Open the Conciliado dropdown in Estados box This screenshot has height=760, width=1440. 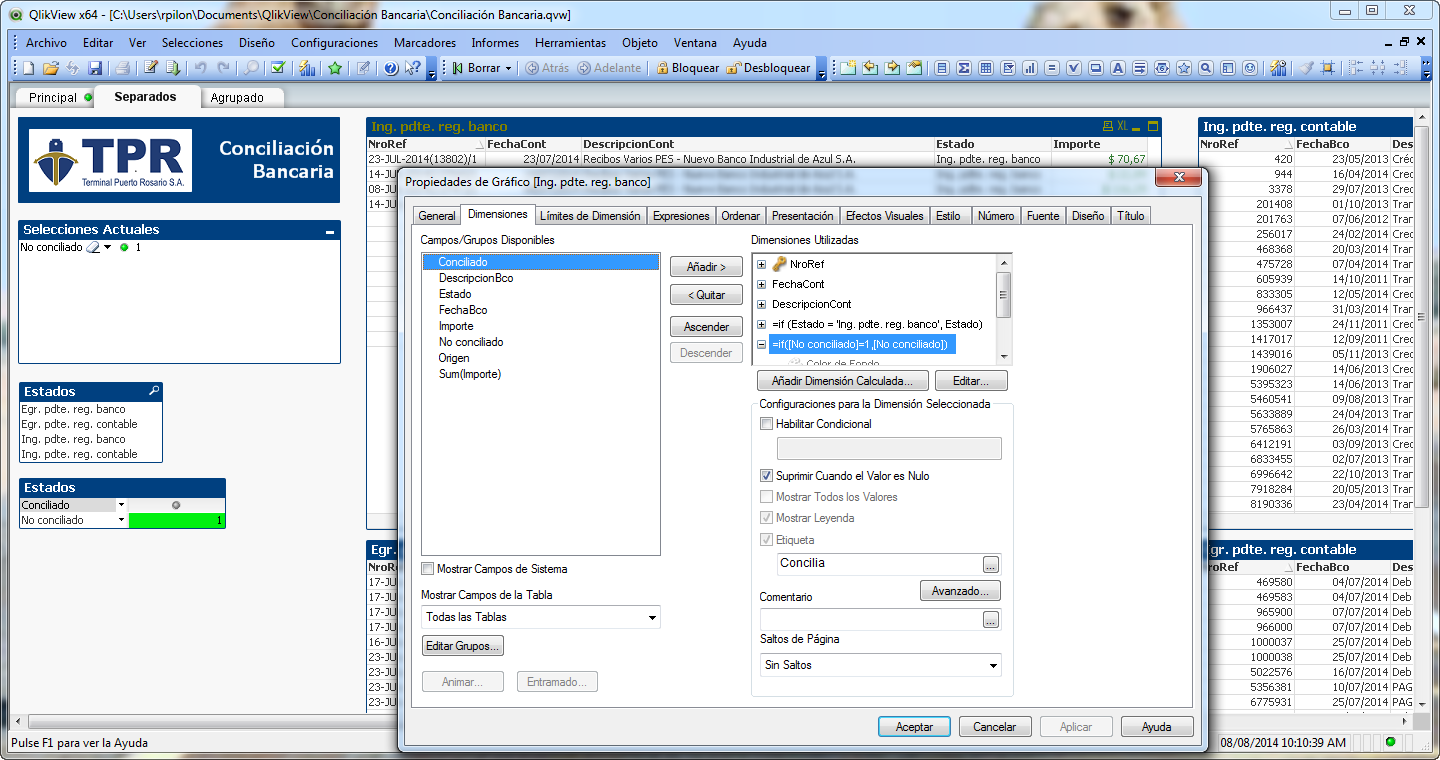point(121,505)
